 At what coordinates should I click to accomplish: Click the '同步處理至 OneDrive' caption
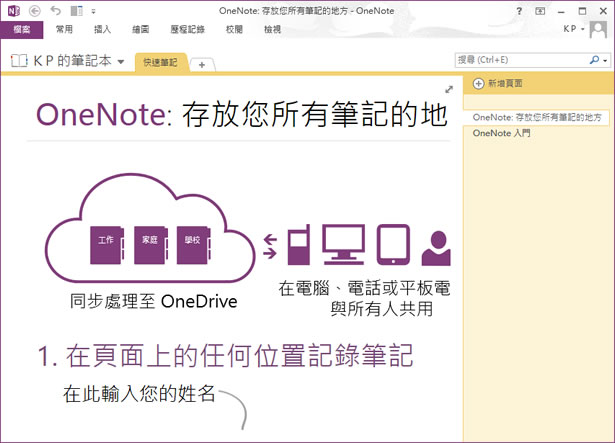point(153,301)
